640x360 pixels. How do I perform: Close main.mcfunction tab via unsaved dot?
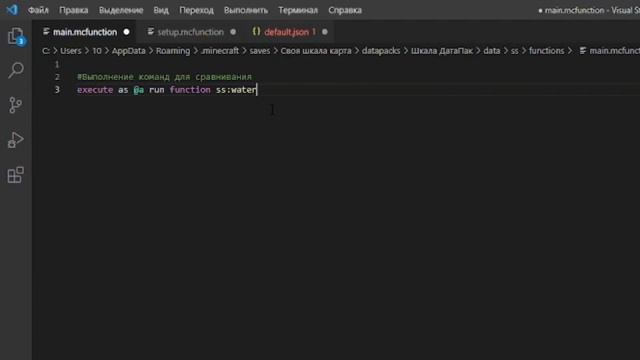tap(127, 32)
